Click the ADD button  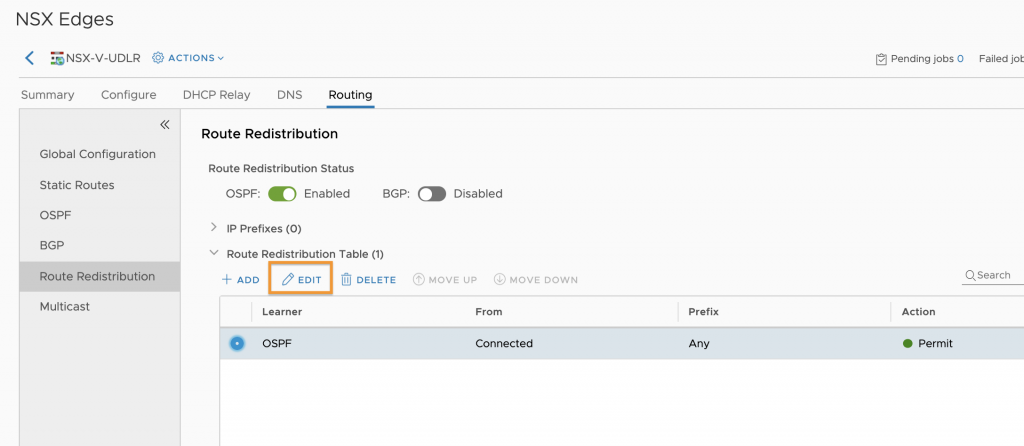[x=240, y=279]
